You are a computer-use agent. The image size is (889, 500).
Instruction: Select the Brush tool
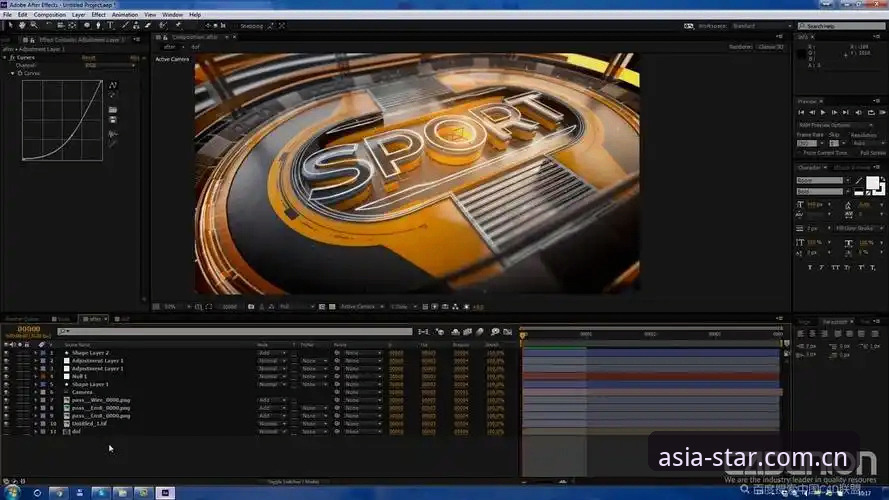[125, 26]
